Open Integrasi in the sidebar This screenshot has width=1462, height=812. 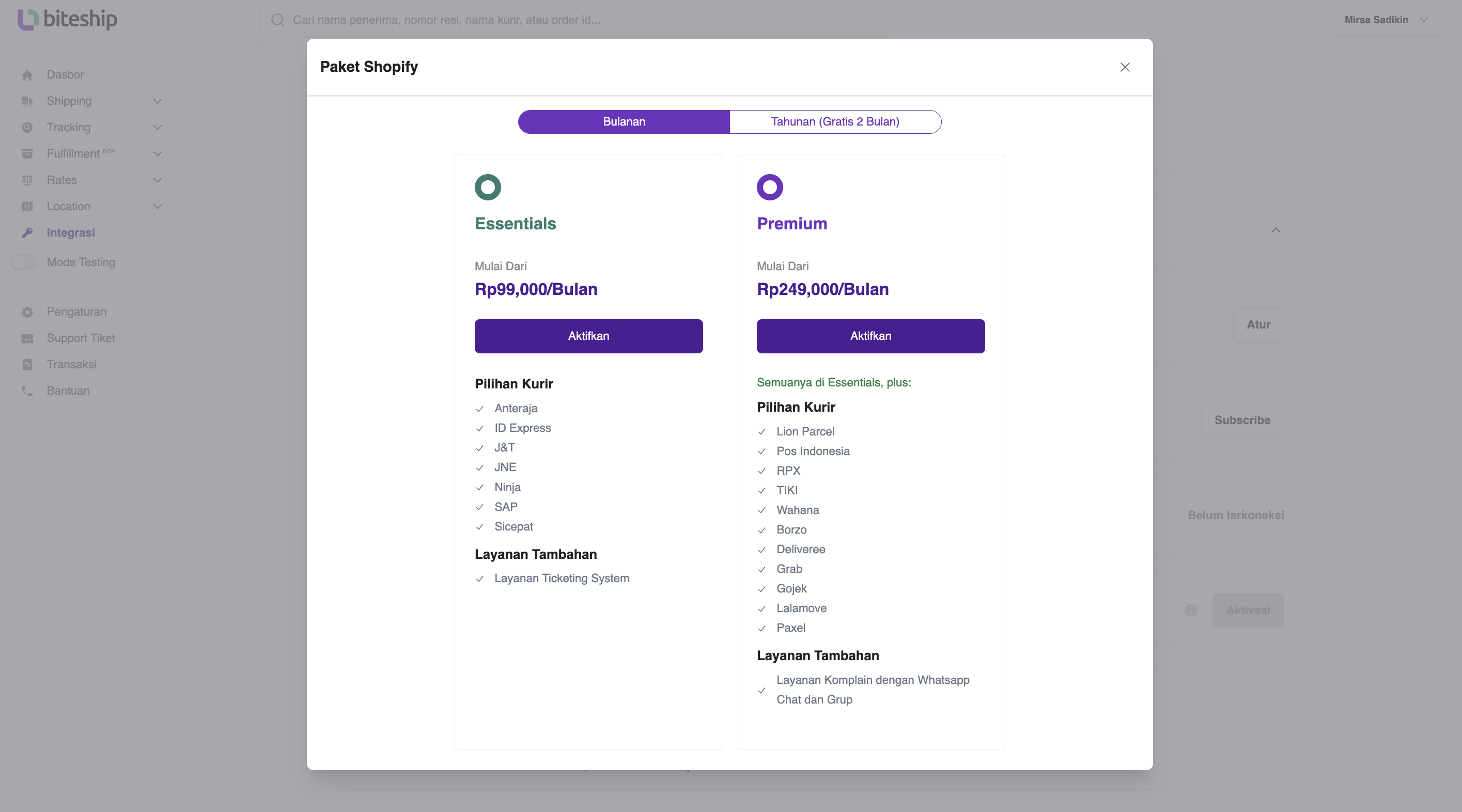point(71,232)
